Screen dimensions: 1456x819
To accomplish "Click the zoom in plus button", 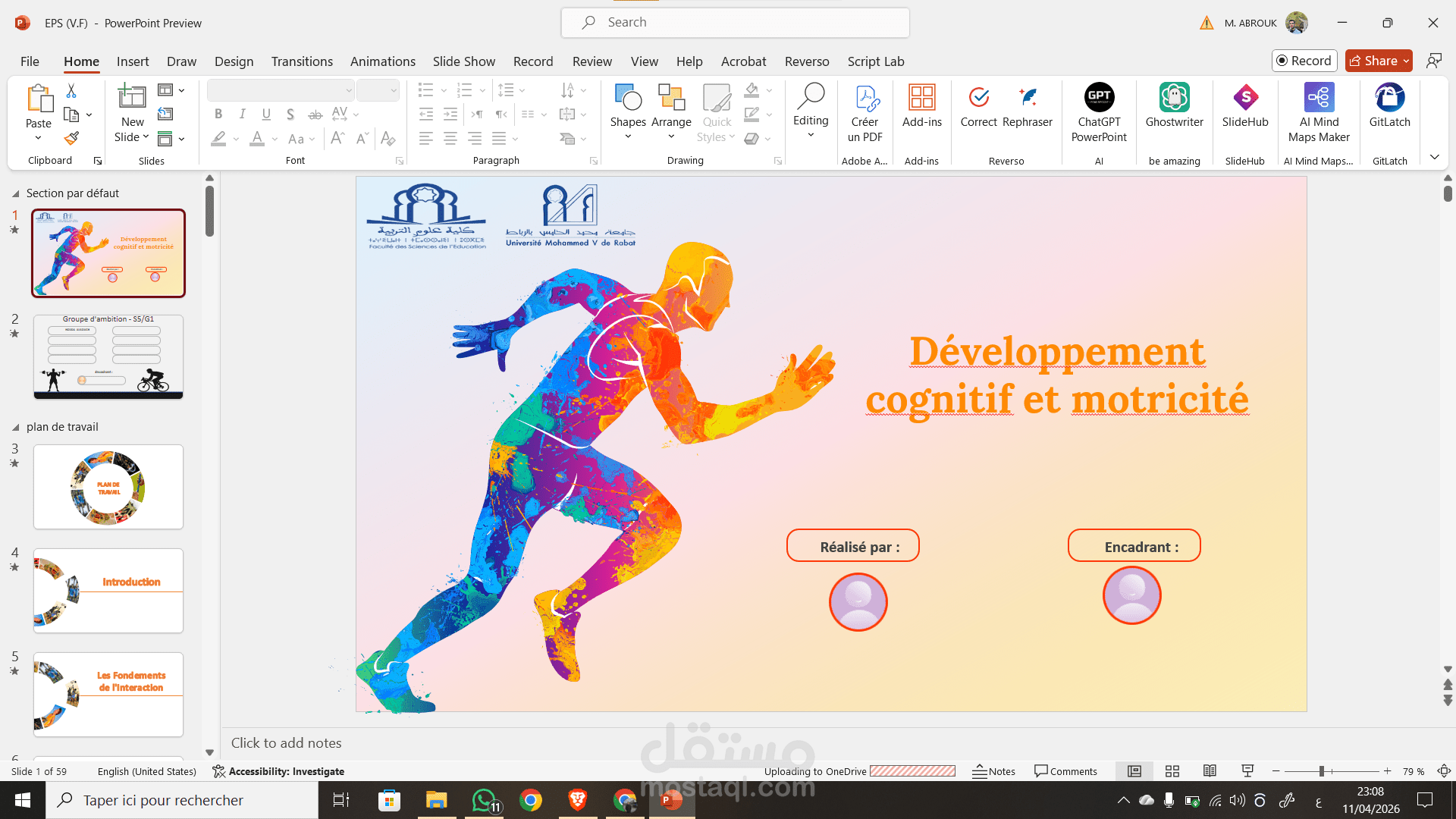I will pos(1387,771).
